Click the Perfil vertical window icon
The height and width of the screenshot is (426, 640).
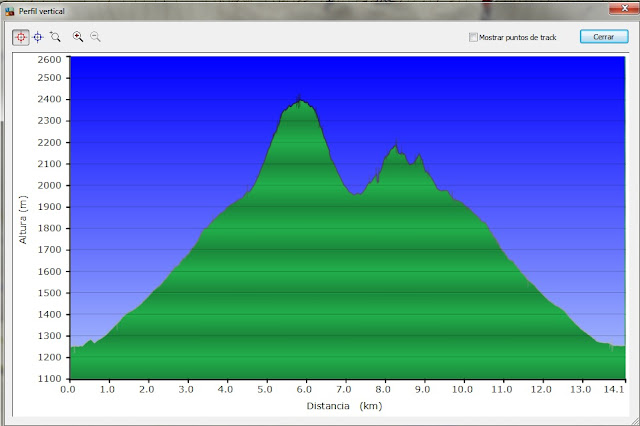click(x=10, y=11)
